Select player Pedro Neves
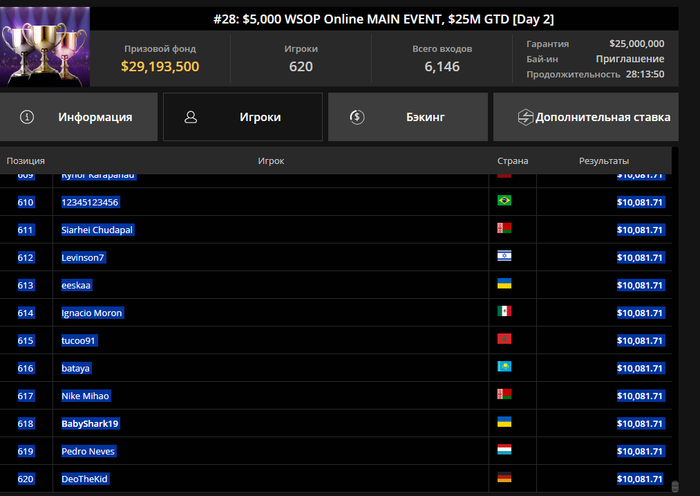700x496 pixels. (88, 451)
